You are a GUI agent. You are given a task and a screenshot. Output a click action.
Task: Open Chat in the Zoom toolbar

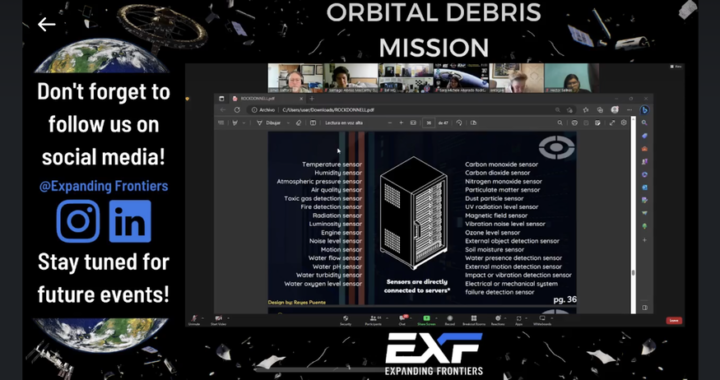tap(402, 320)
